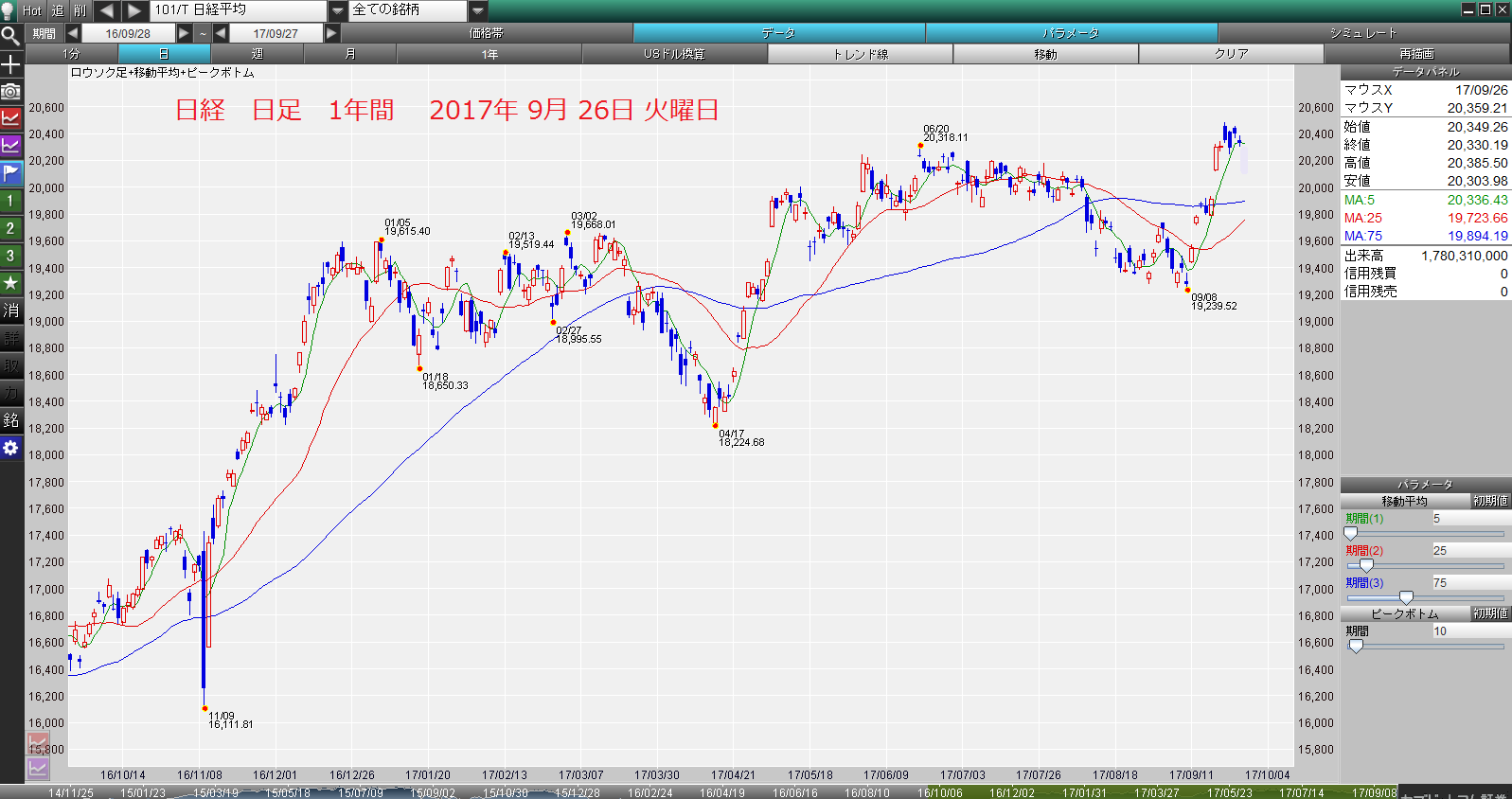Click the Hot button

pos(32,10)
